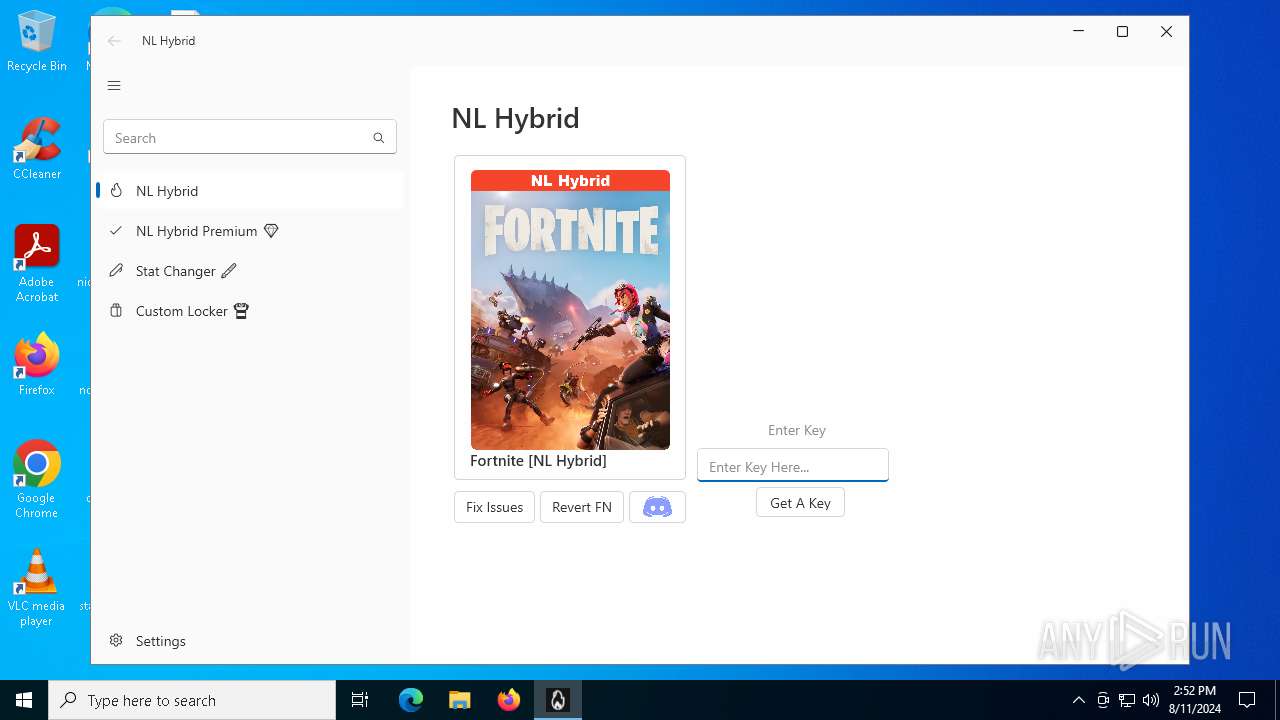Click the trophy icon after Custom Locker

click(241, 311)
